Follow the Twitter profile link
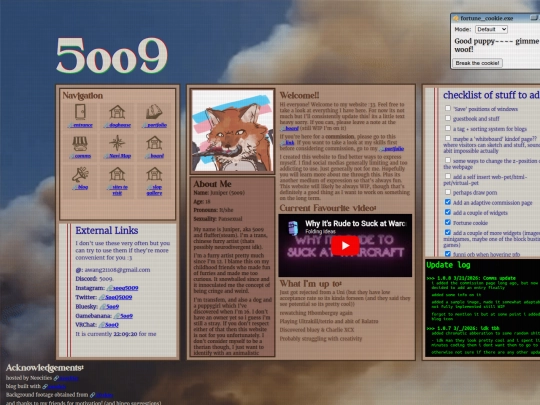 pyautogui.click(x=115, y=297)
